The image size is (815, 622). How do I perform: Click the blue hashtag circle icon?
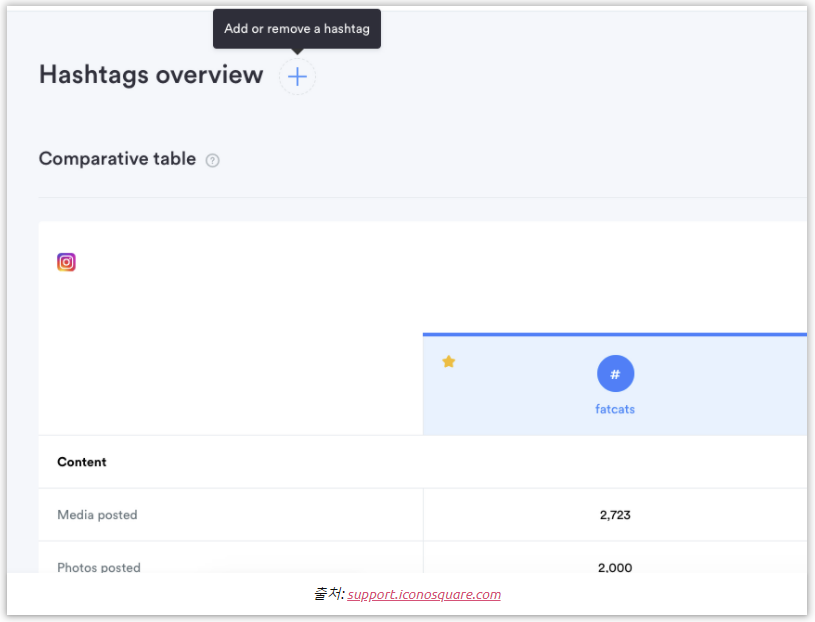point(615,374)
